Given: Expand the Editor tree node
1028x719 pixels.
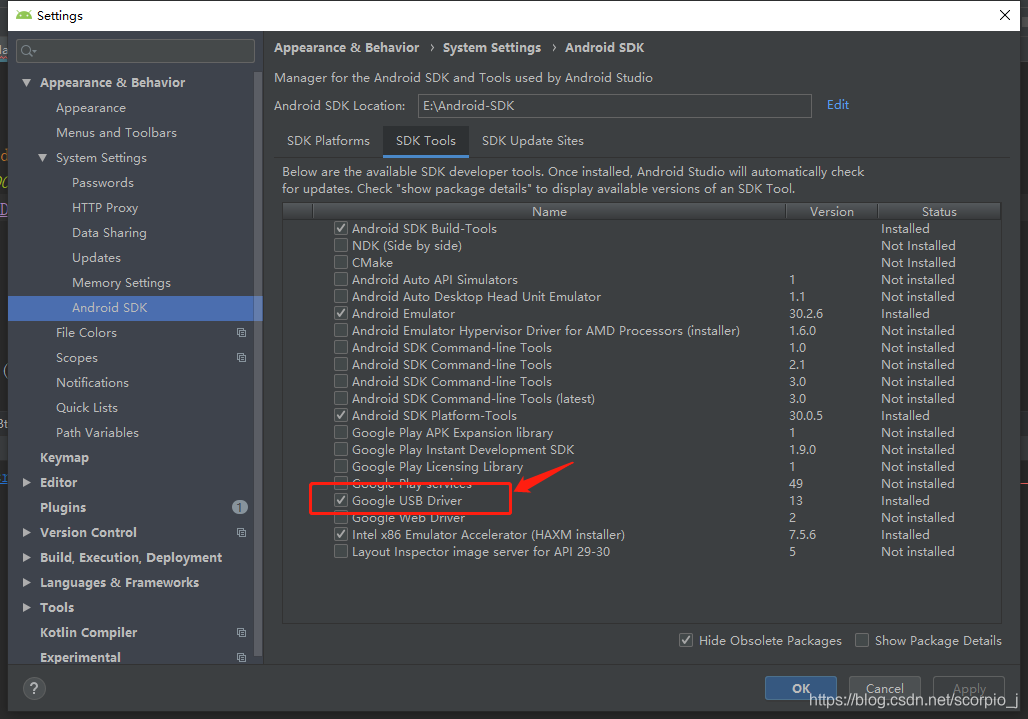Looking at the screenshot, I should (27, 482).
